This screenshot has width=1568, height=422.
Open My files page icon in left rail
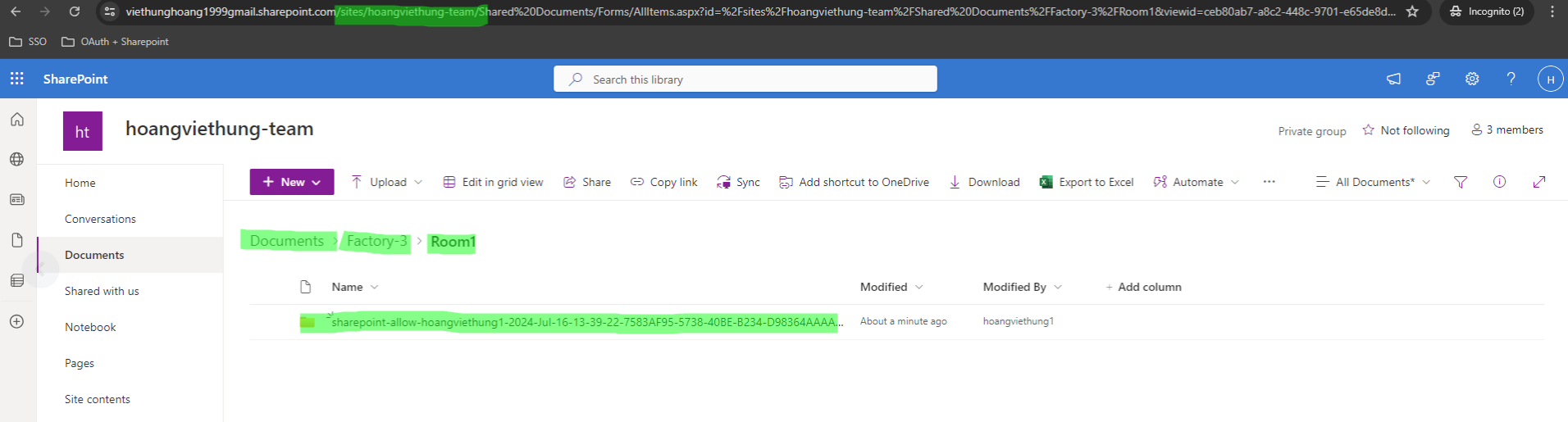click(x=17, y=240)
